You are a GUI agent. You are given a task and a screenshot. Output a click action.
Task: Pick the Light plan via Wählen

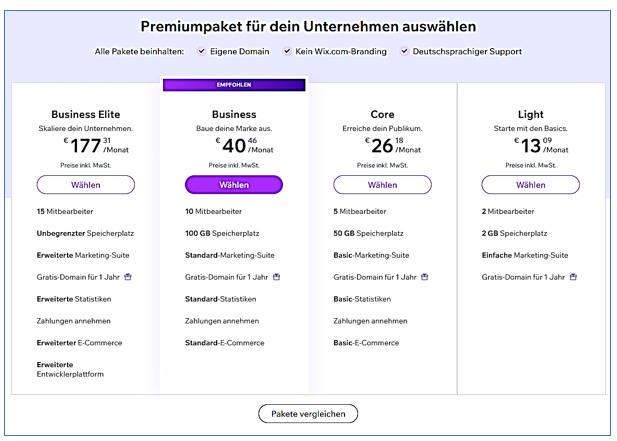pos(530,185)
